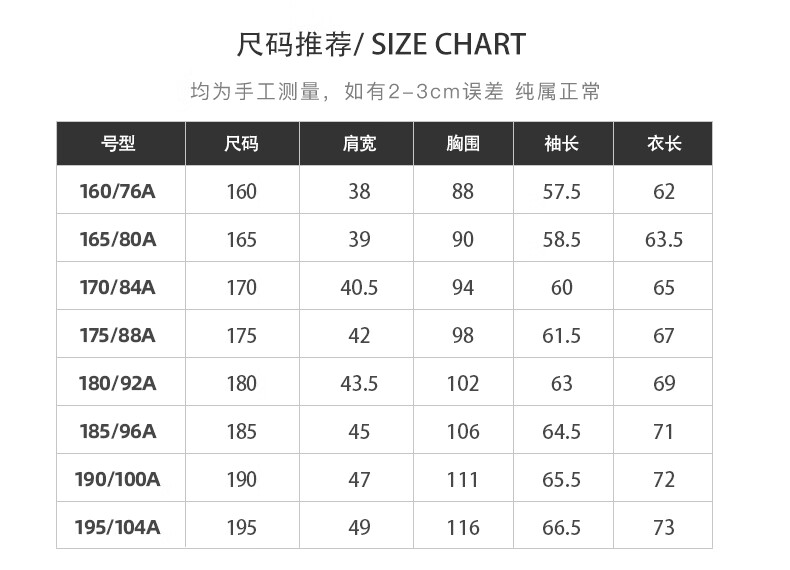
Task: Select the 195/104A size label
Action: pos(117,528)
